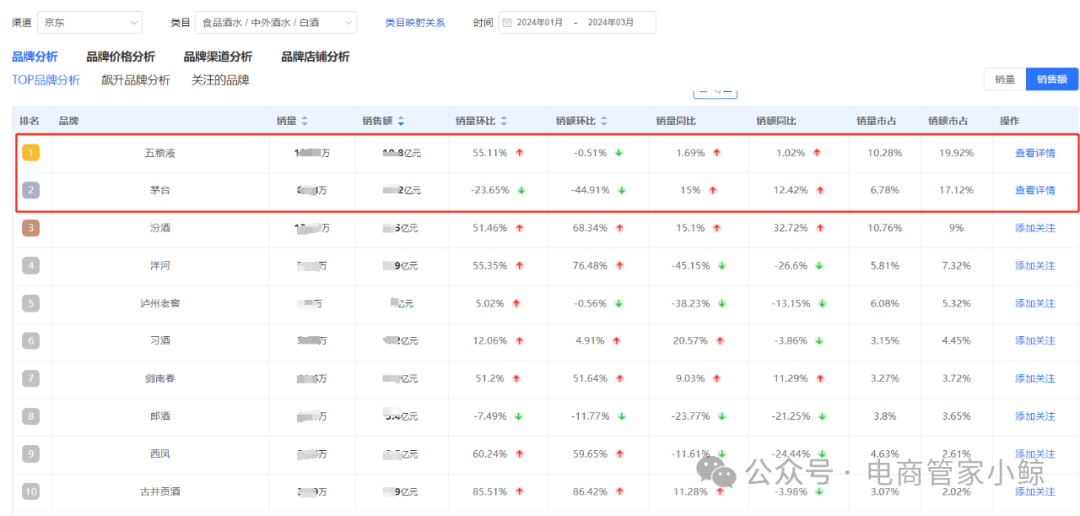The image size is (1080, 516).
Task: Click the rank 5 badge
Action: [x=30, y=303]
